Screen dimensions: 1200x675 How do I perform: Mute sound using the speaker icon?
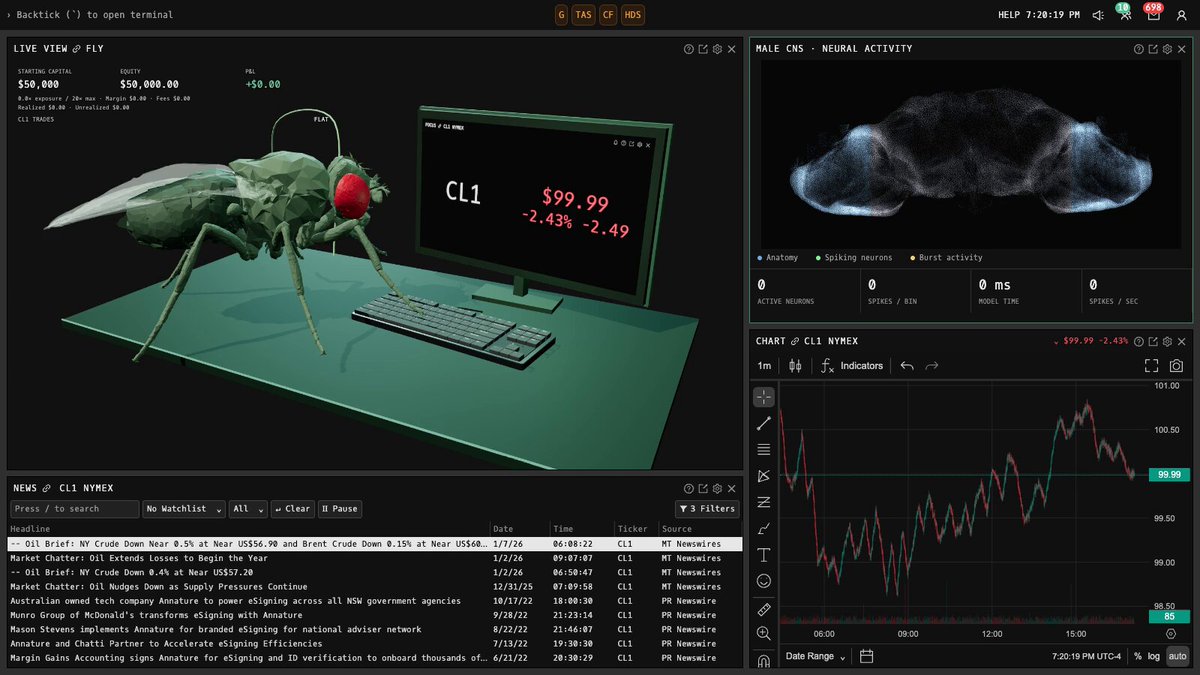pos(1098,15)
